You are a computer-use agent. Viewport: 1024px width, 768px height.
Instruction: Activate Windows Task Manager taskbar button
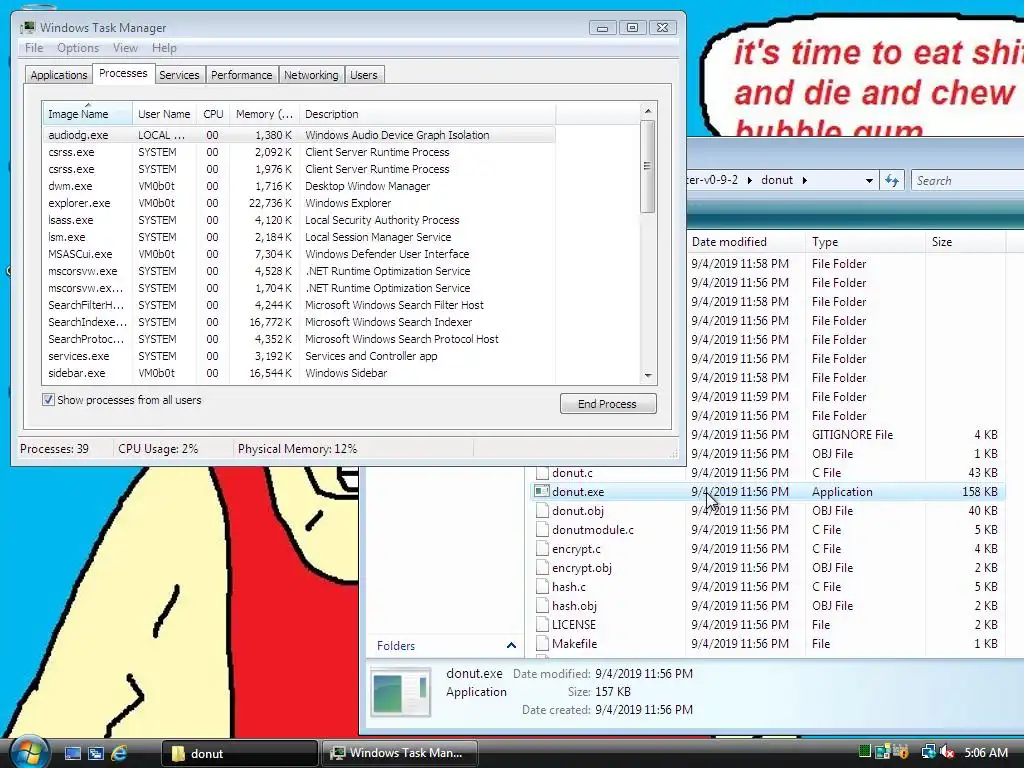tap(399, 754)
